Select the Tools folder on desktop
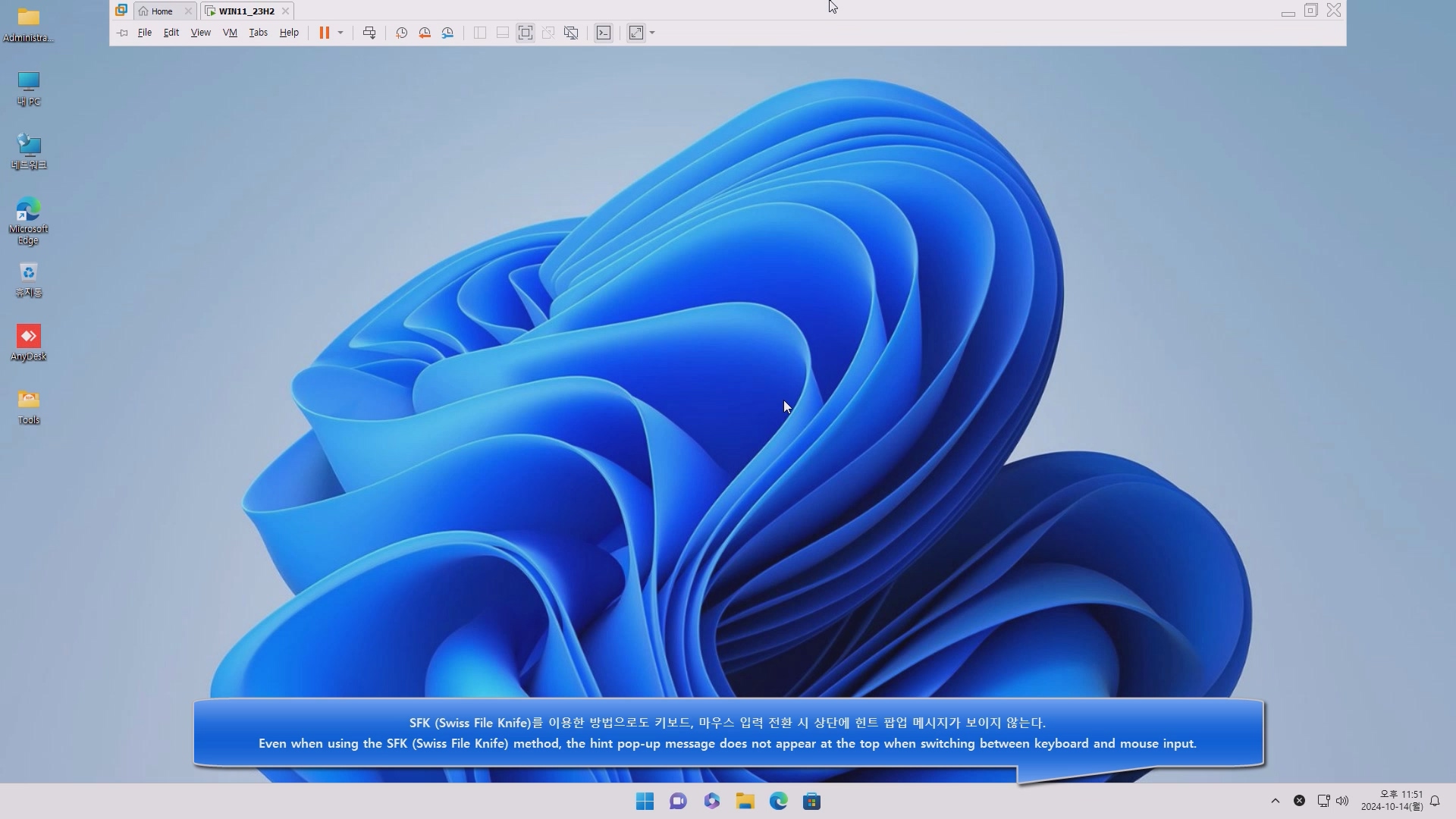 [x=28, y=407]
